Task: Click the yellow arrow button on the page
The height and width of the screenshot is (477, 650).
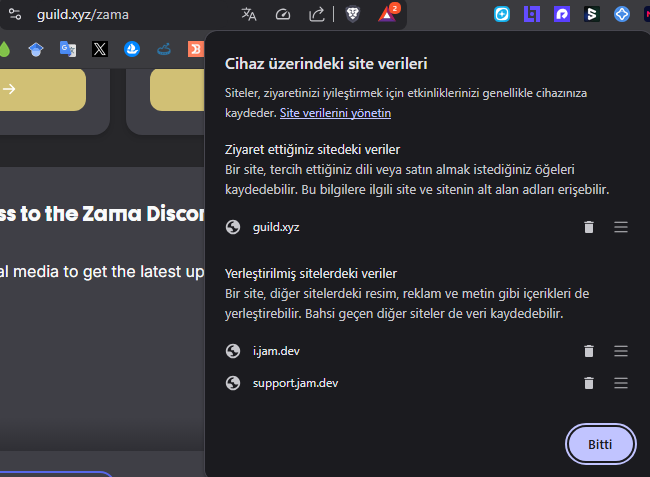Action: coord(43,89)
